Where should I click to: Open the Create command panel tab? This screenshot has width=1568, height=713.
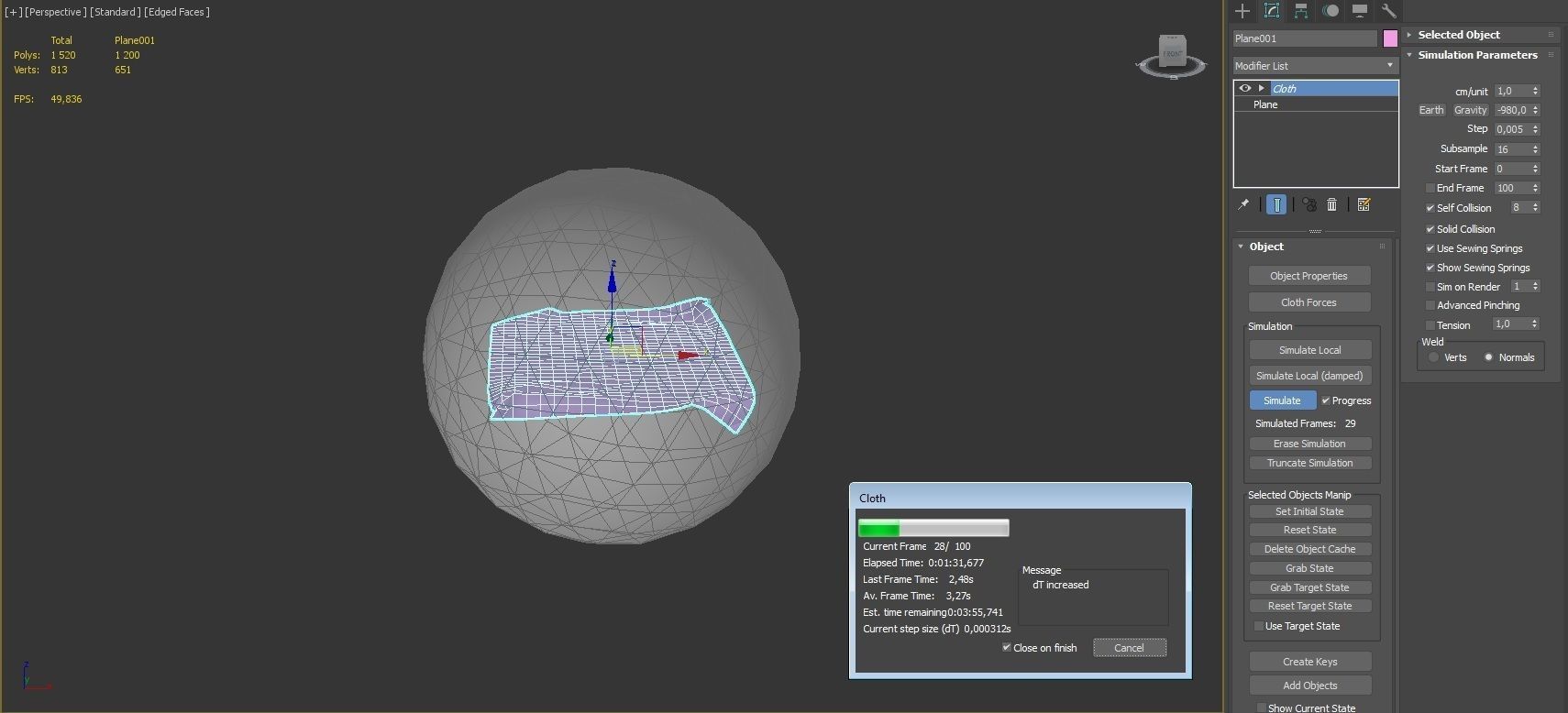click(x=1242, y=11)
